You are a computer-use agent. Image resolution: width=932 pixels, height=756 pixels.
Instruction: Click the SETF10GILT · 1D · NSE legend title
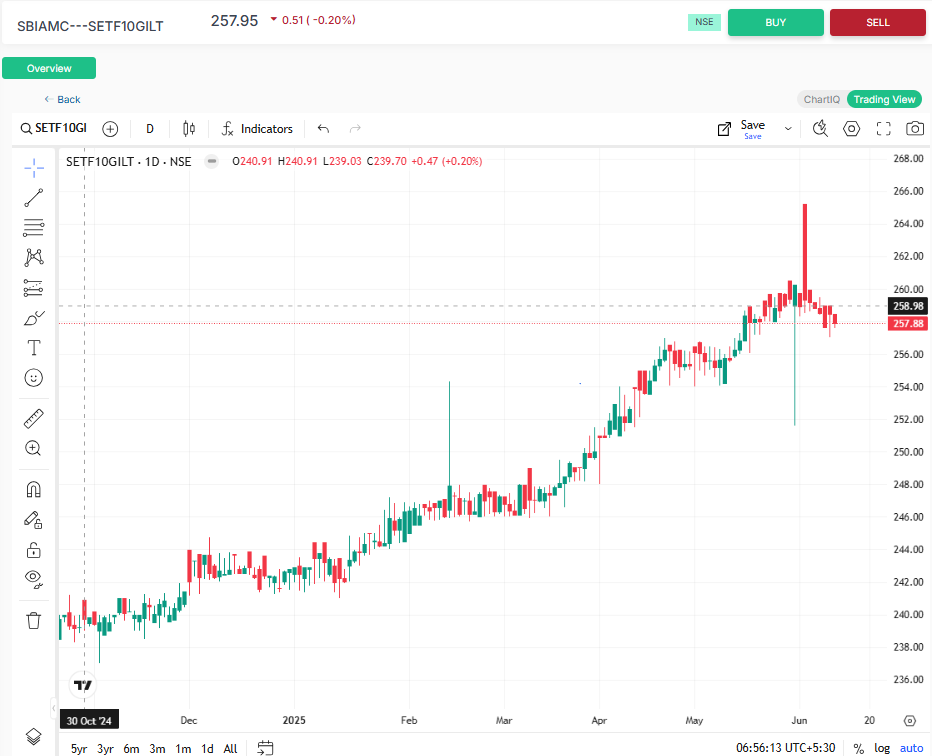click(128, 162)
